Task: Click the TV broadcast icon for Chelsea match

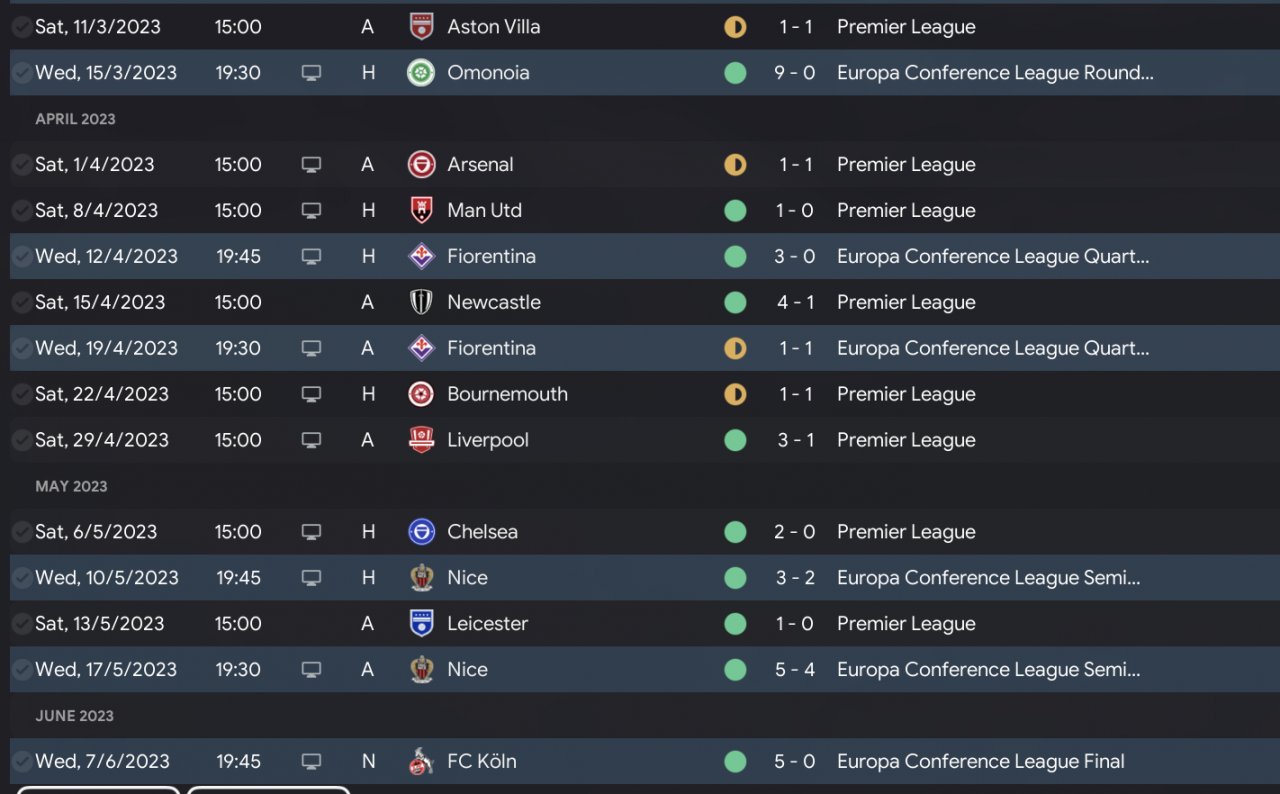Action: tap(311, 532)
